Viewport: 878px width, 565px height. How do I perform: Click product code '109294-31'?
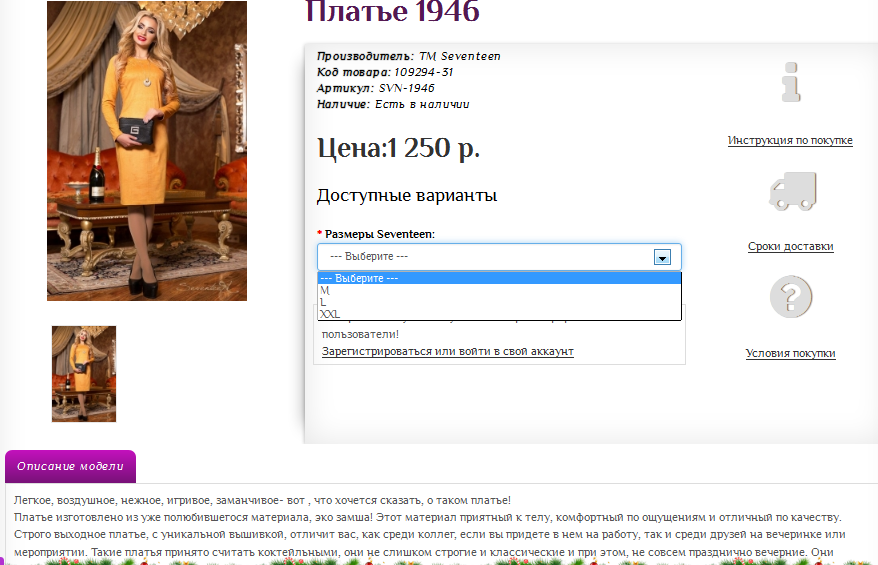coord(423,72)
